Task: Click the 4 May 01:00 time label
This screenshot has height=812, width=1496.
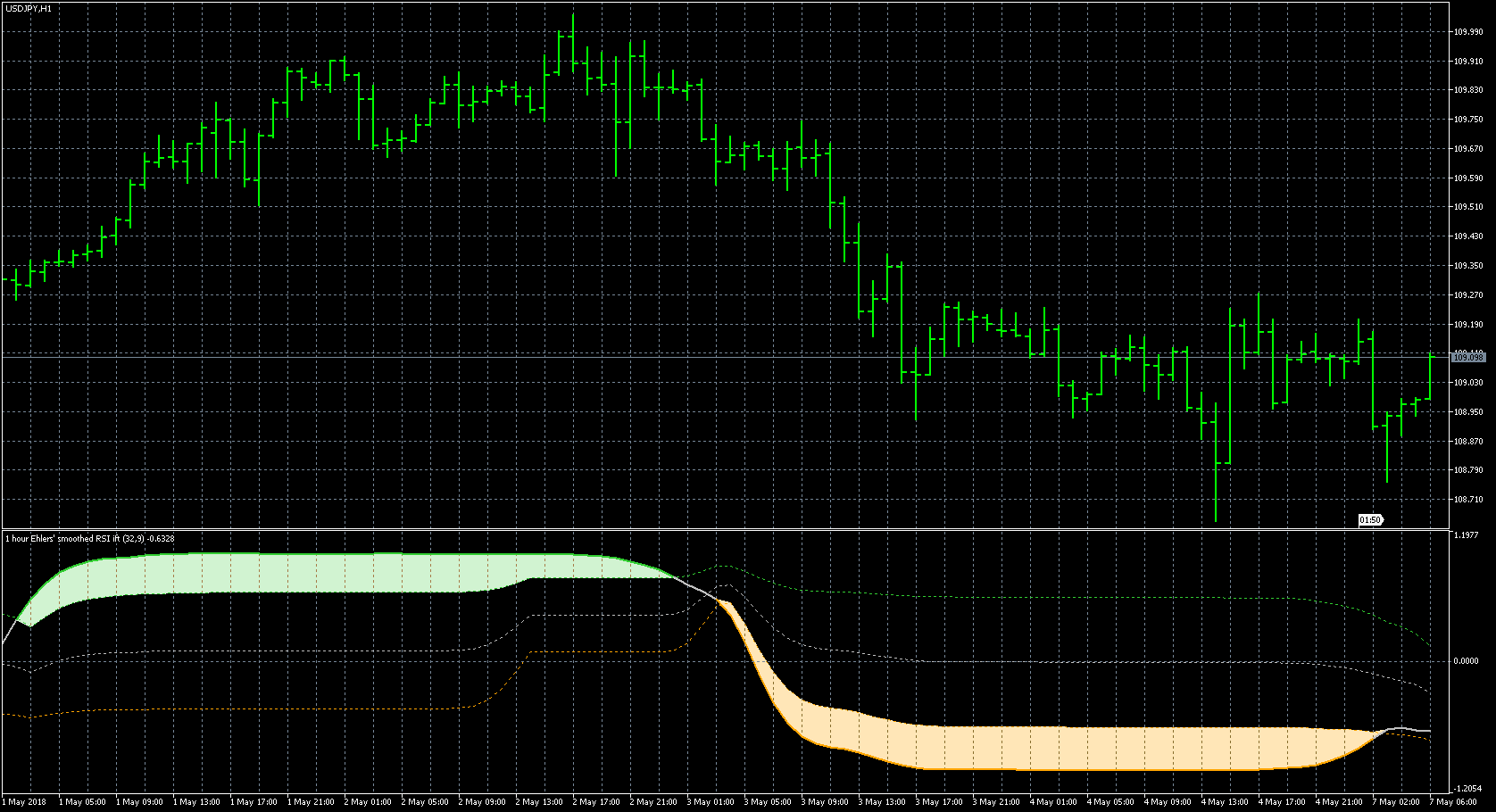Action: [1053, 802]
